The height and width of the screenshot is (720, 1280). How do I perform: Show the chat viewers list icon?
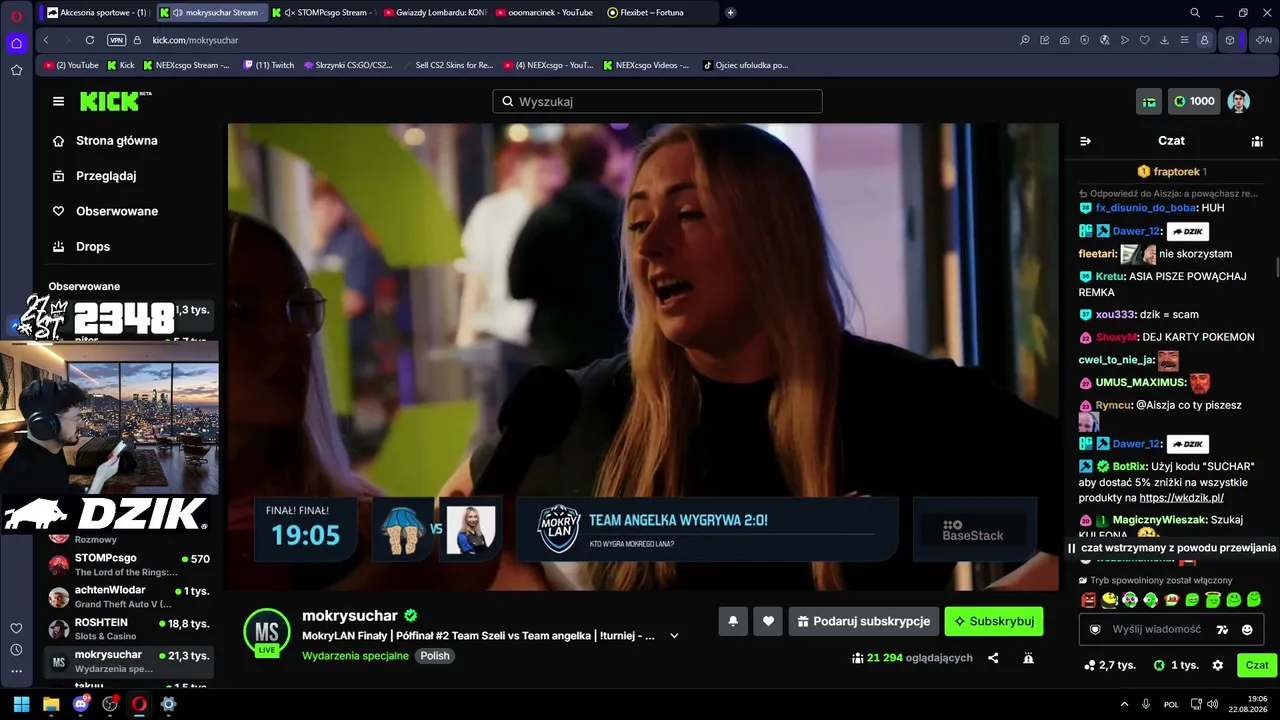(x=1257, y=141)
